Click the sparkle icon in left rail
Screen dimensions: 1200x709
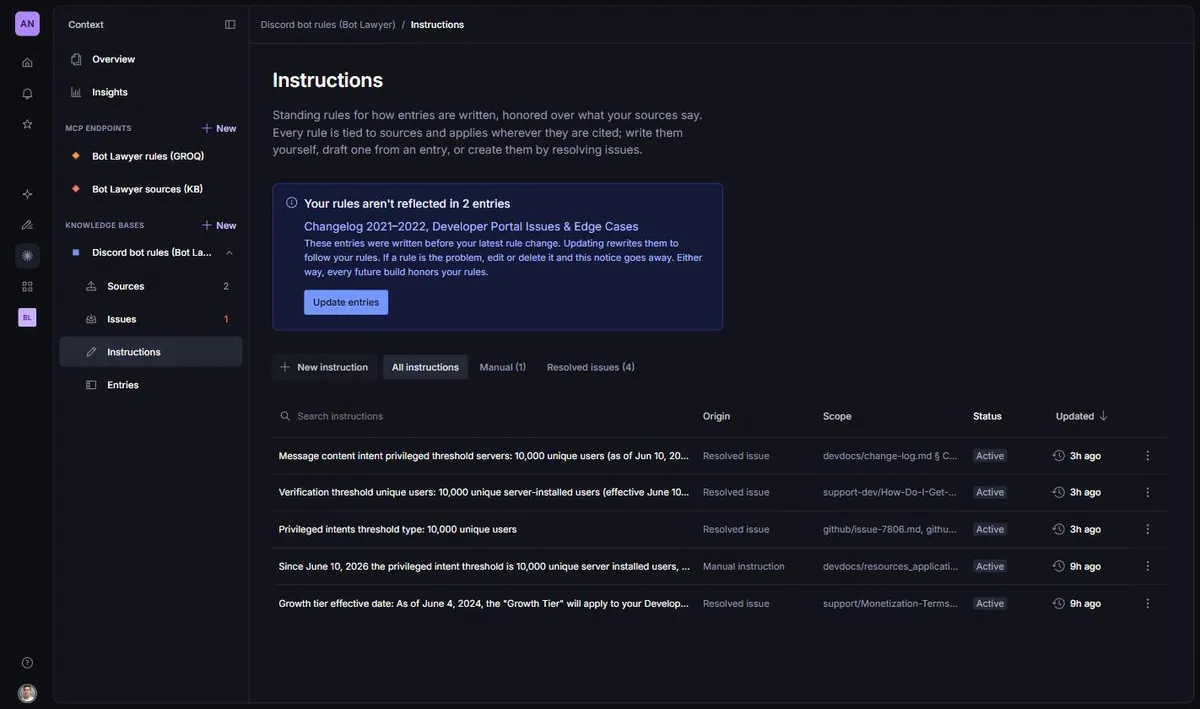pyautogui.click(x=27, y=193)
